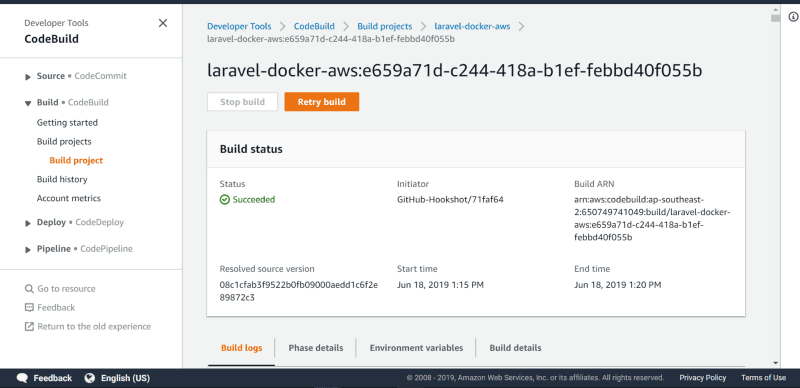
Task: Close the CodeBuild sidebar with X icon
Action: point(163,23)
